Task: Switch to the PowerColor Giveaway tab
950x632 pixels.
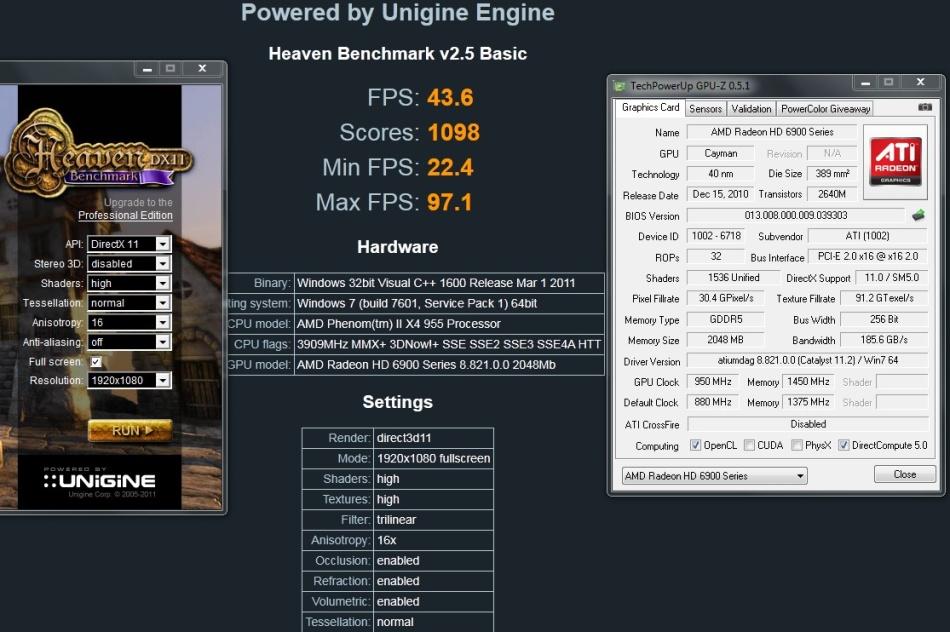Action: 825,109
